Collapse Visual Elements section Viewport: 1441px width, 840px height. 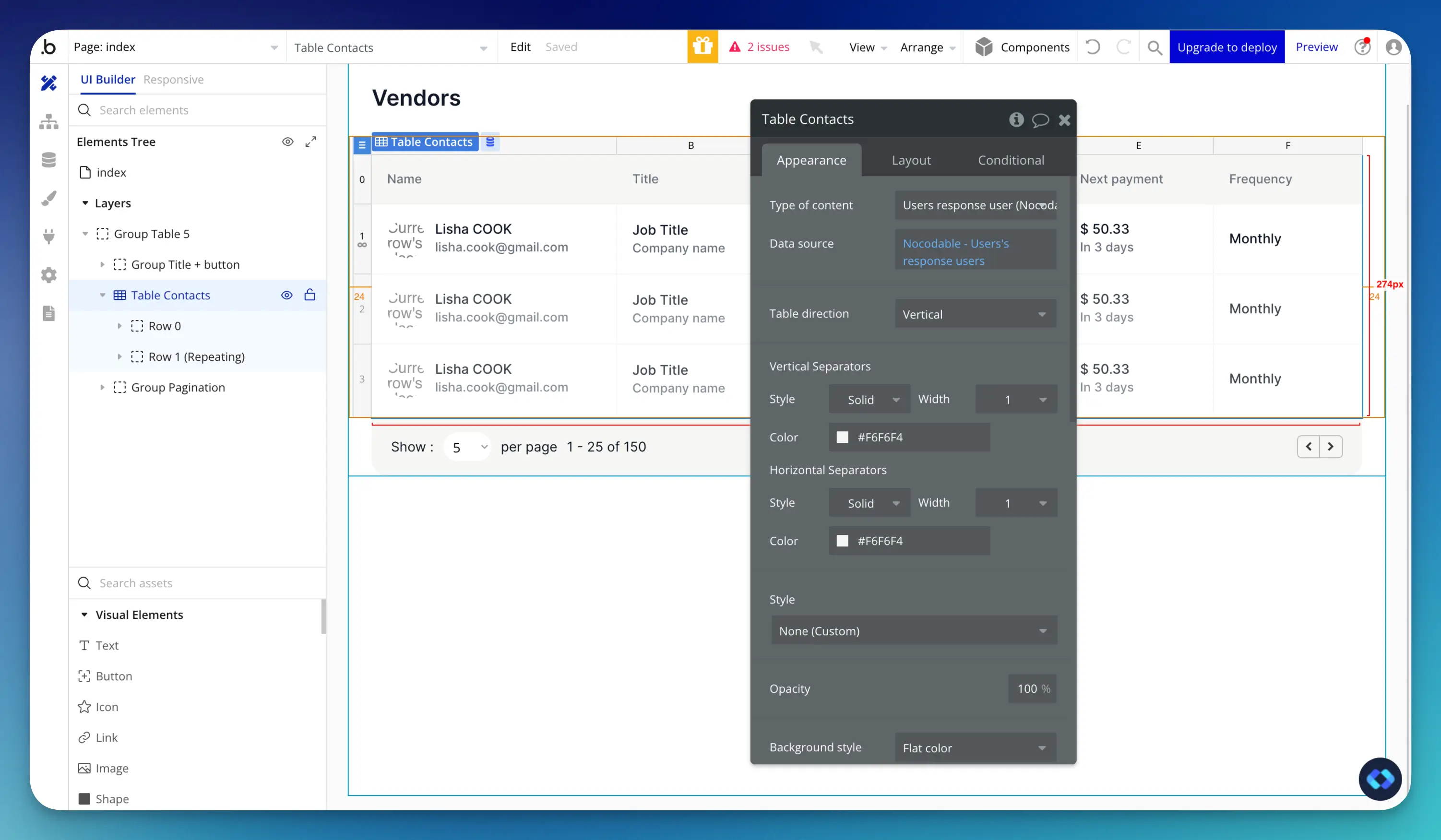click(84, 615)
